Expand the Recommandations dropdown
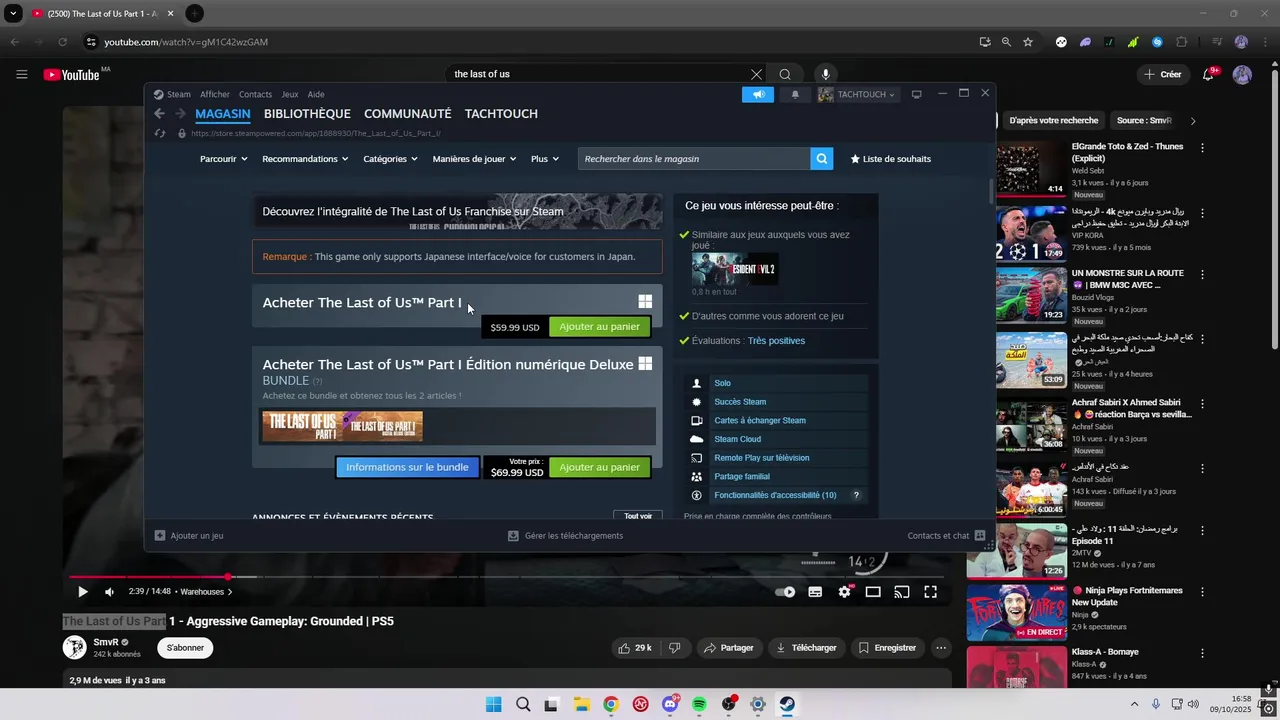The image size is (1280, 720). pos(305,159)
